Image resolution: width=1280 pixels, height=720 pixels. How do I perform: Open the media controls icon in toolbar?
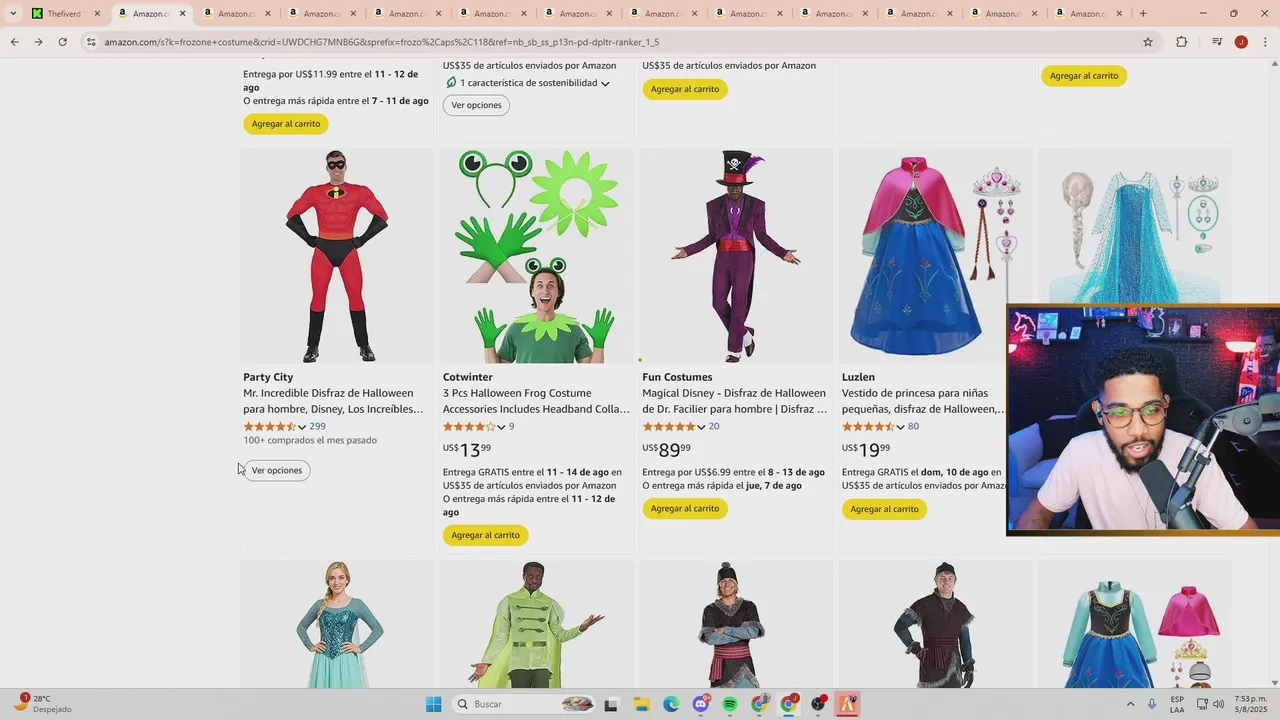click(1217, 42)
